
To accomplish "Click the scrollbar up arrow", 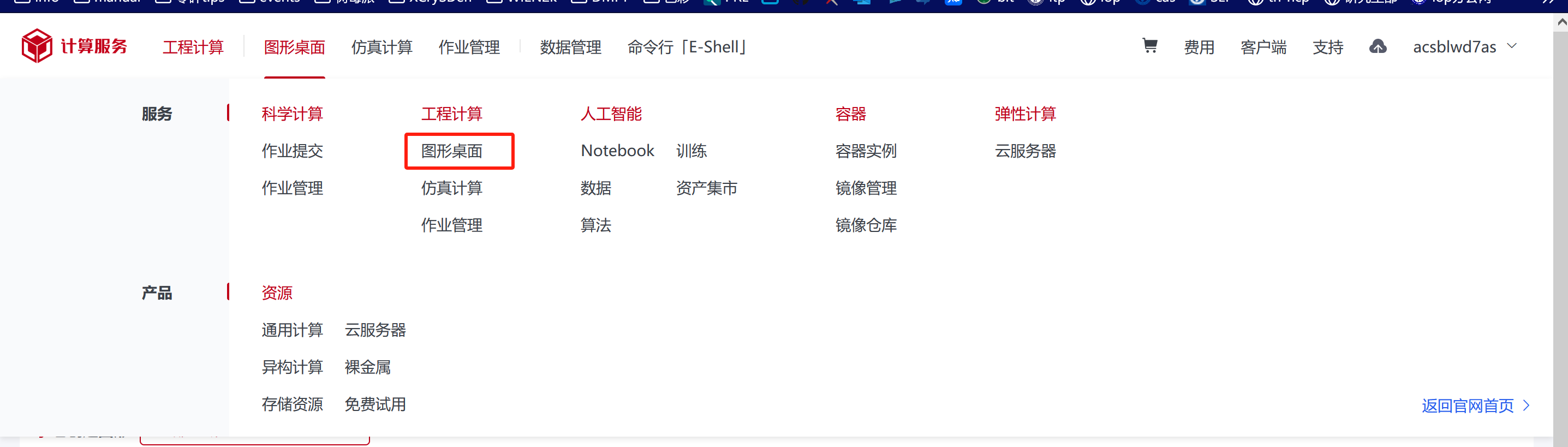I will pyautogui.click(x=1561, y=22).
